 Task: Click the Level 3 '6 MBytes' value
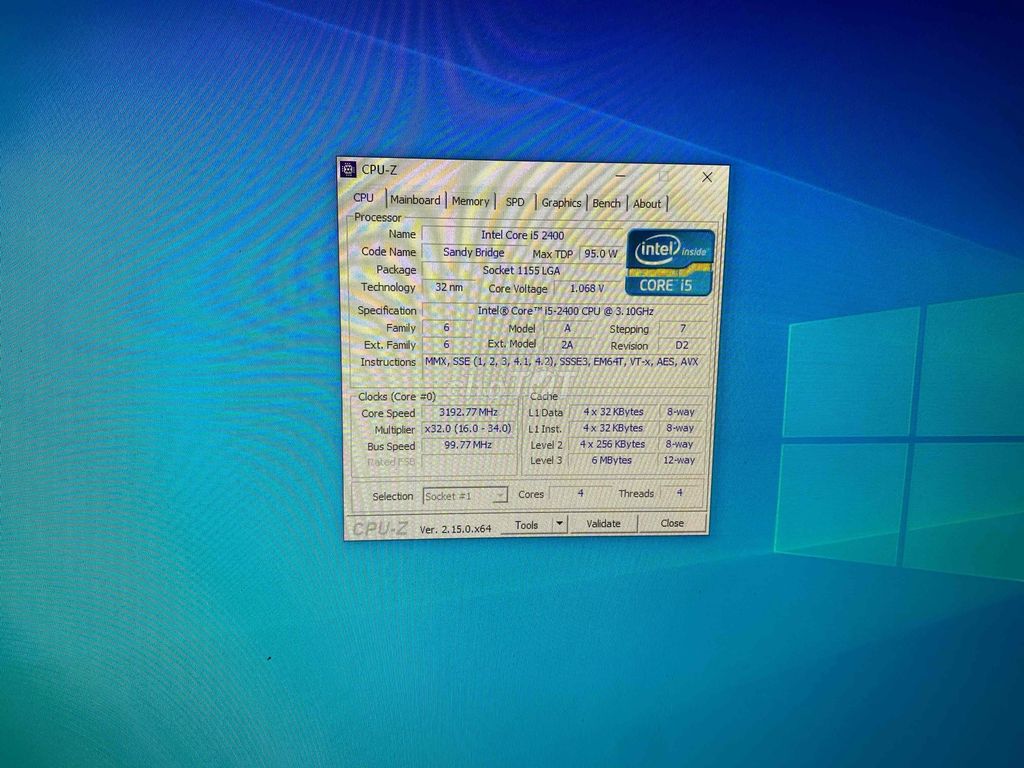[612, 460]
